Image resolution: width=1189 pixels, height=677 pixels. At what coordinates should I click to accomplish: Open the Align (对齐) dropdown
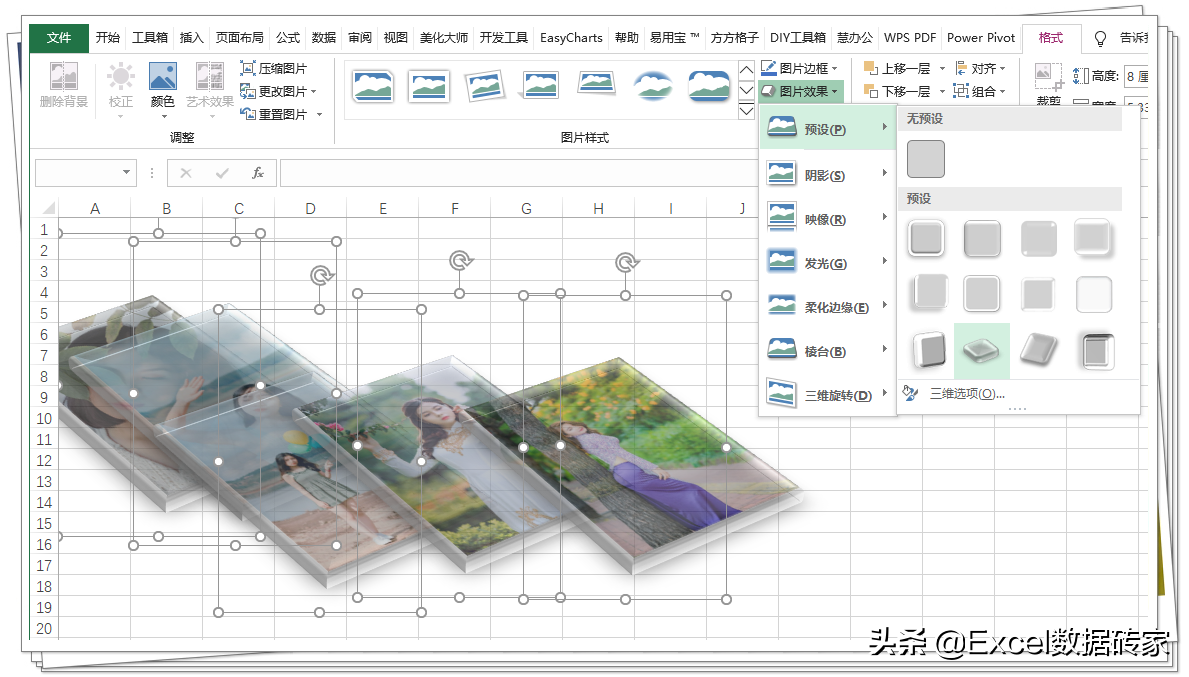[980, 68]
